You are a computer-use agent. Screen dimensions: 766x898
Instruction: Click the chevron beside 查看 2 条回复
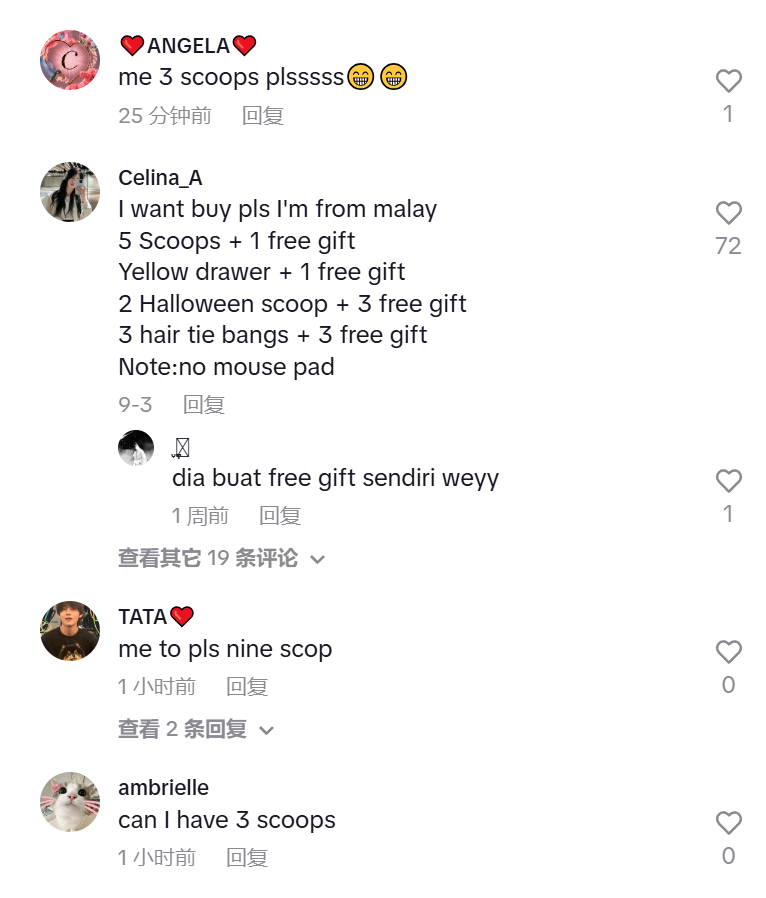[266, 731]
